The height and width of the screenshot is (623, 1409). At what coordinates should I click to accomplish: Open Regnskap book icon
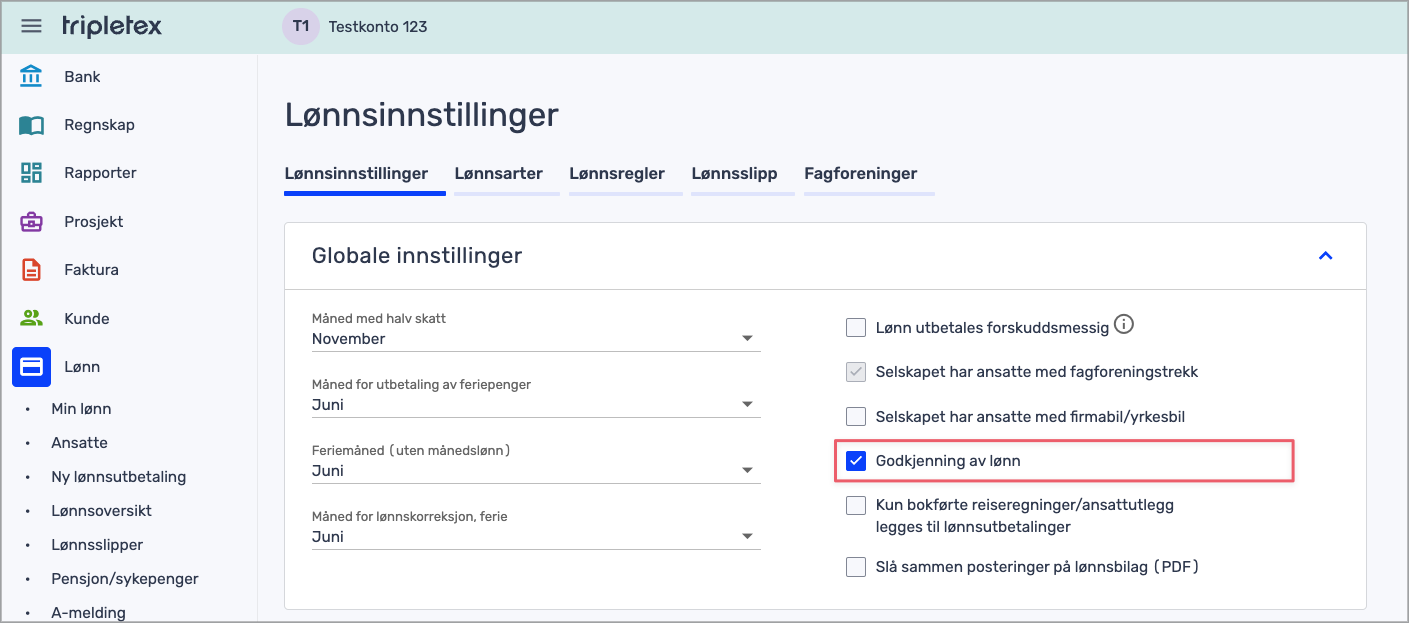pyautogui.click(x=31, y=125)
